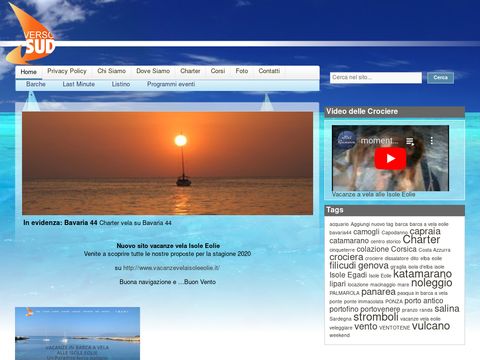Image resolution: width=480 pixels, height=360 pixels.
Task: Open the Corsi menu item
Action: coord(218,71)
